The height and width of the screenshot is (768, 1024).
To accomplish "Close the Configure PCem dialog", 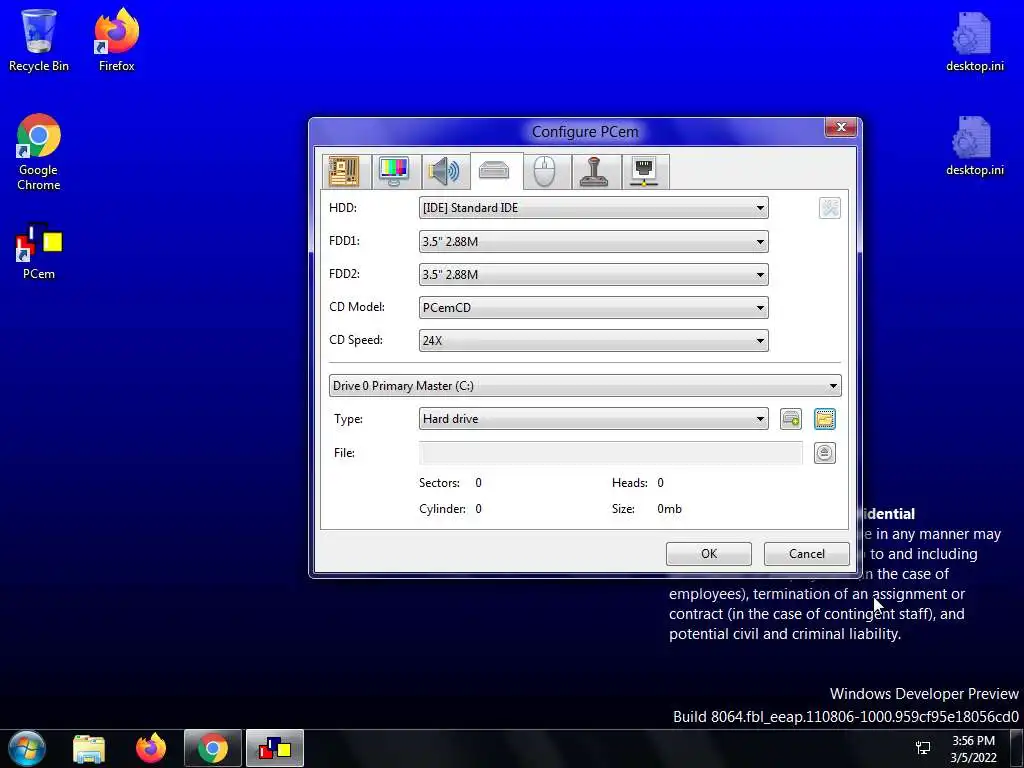I will point(841,127).
